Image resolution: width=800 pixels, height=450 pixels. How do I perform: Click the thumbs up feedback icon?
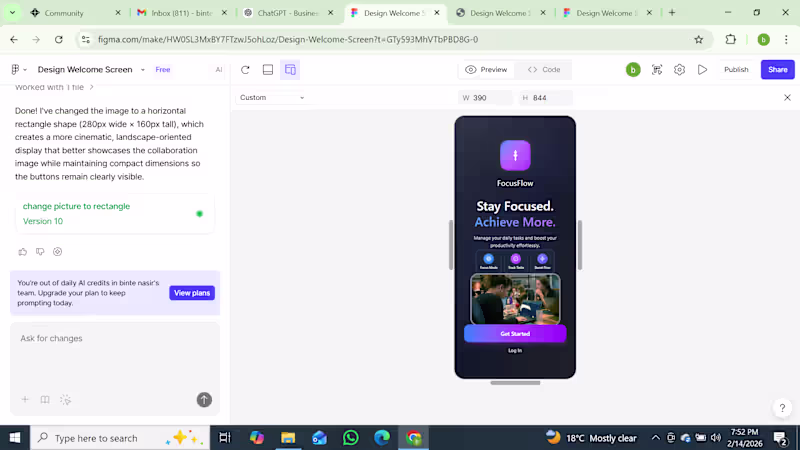coord(22,252)
